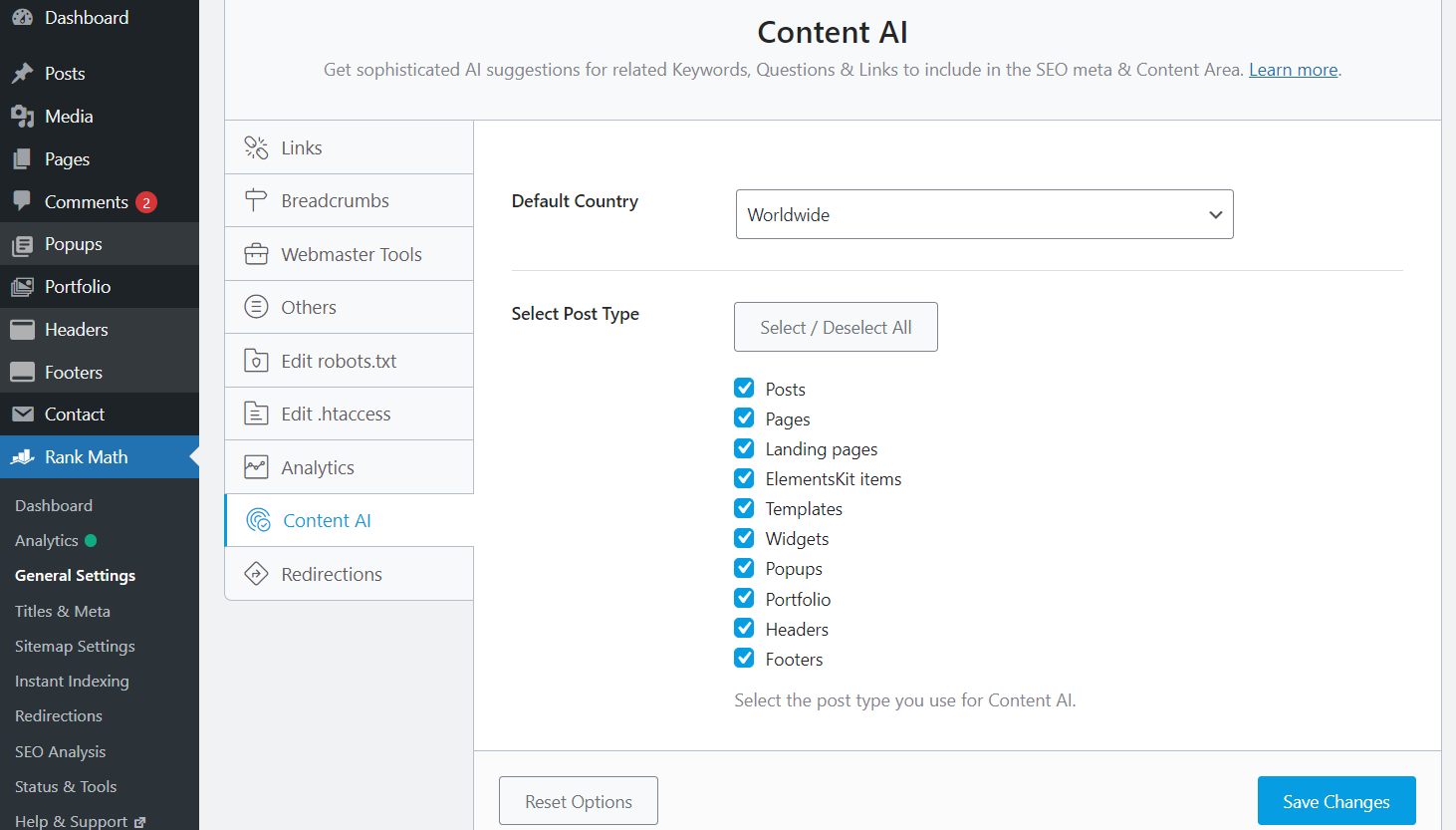Click the Help & Support text link

(x=71, y=821)
